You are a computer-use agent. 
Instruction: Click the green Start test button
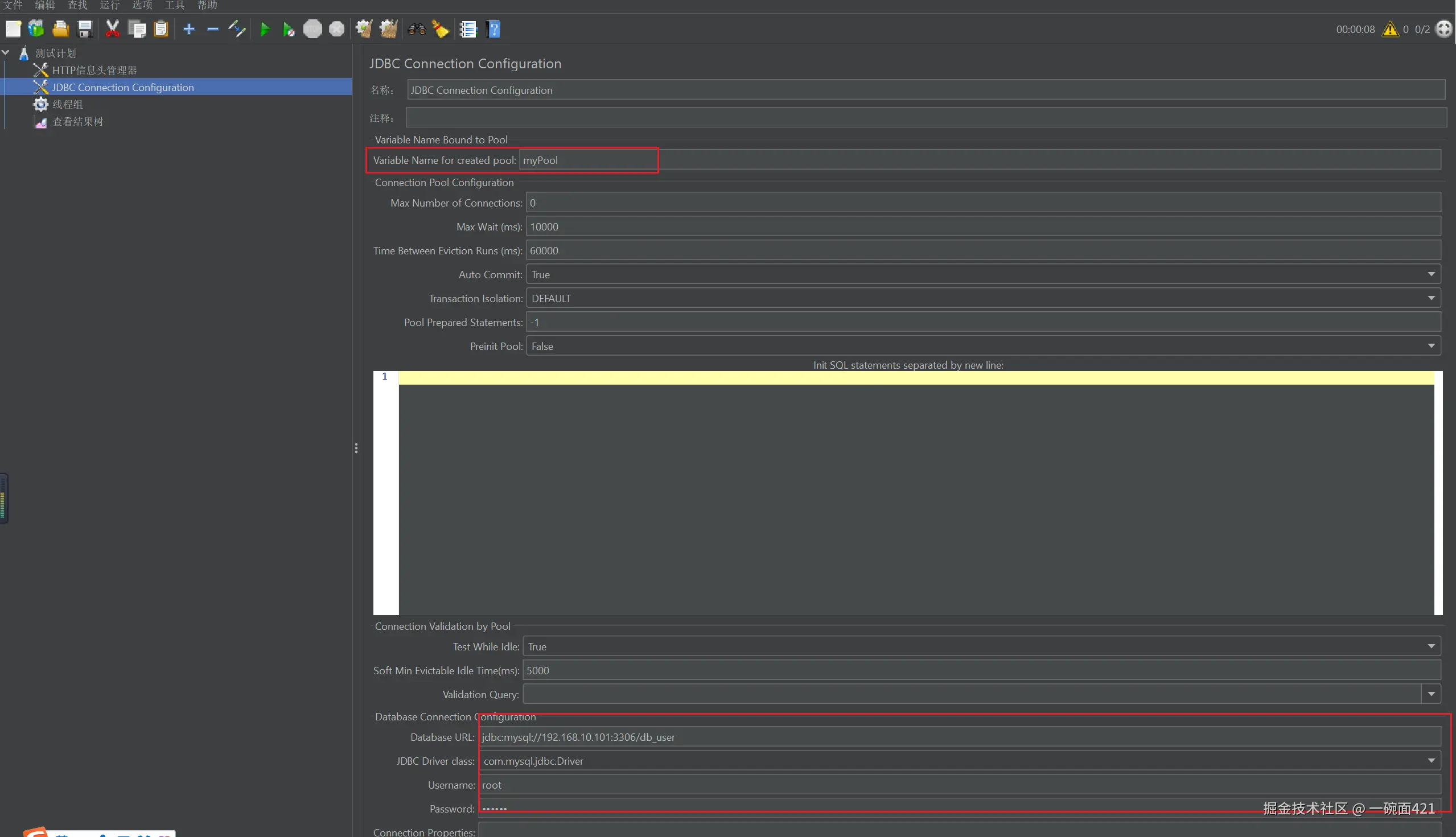265,30
